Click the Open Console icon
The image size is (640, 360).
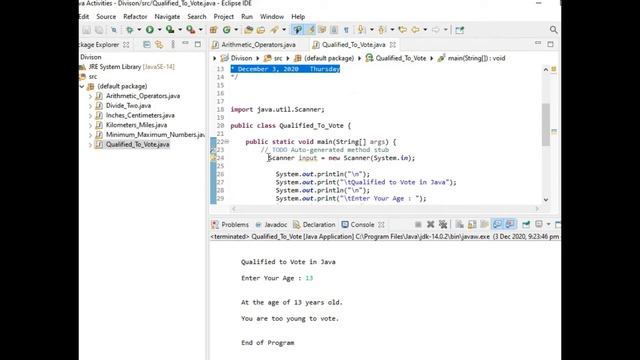pyautogui.click(x=558, y=224)
